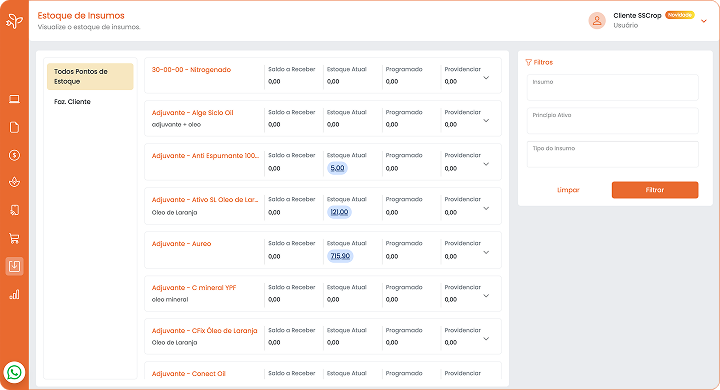Click the 121,00 Estoque Atual badge

(x=339, y=212)
